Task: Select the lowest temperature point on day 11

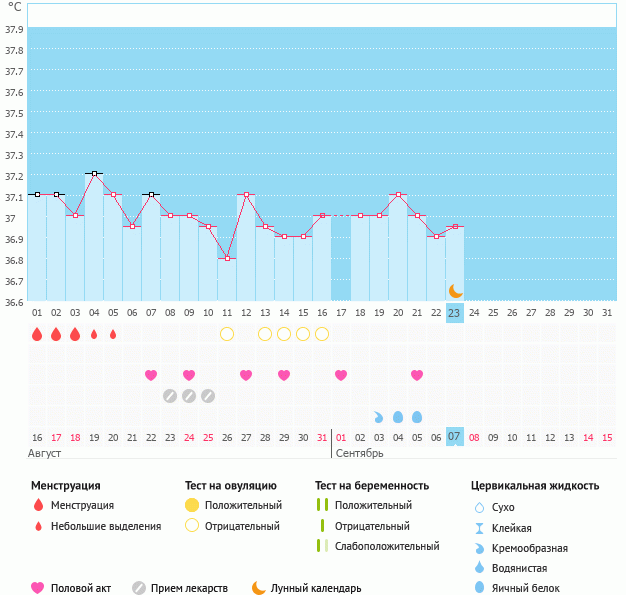Action: pyautogui.click(x=227, y=259)
